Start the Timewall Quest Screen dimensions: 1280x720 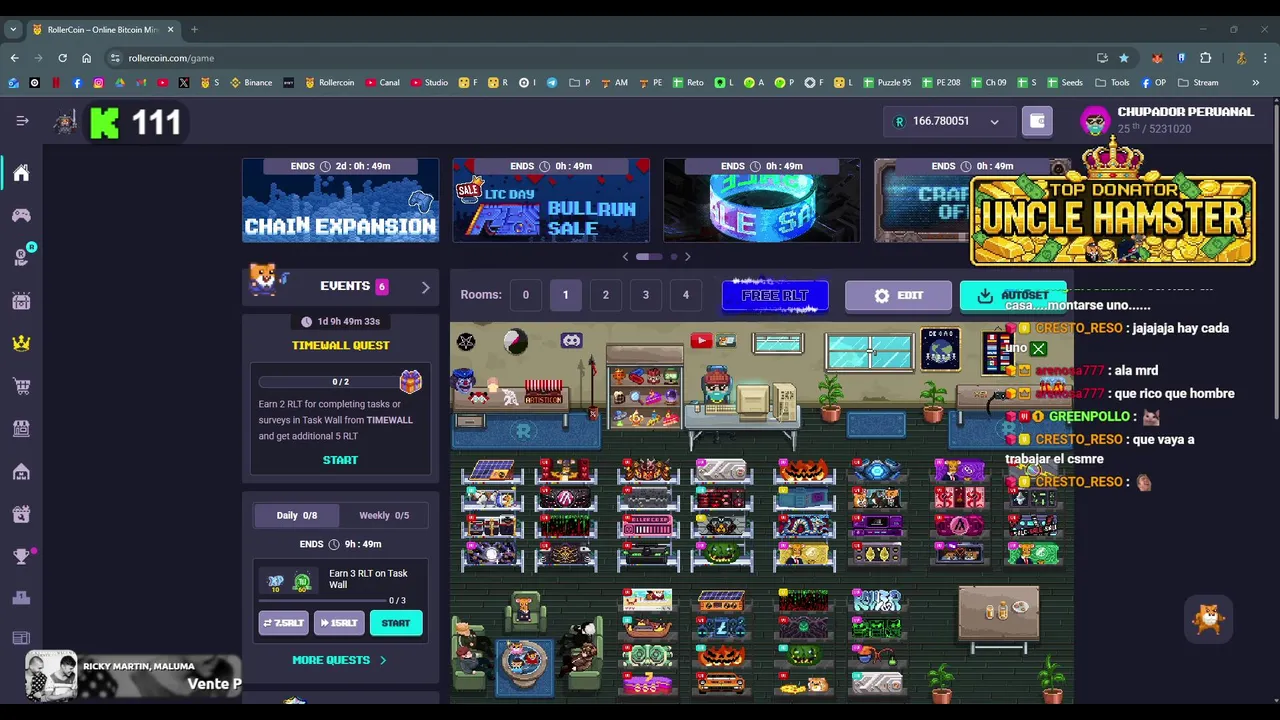pyautogui.click(x=340, y=460)
